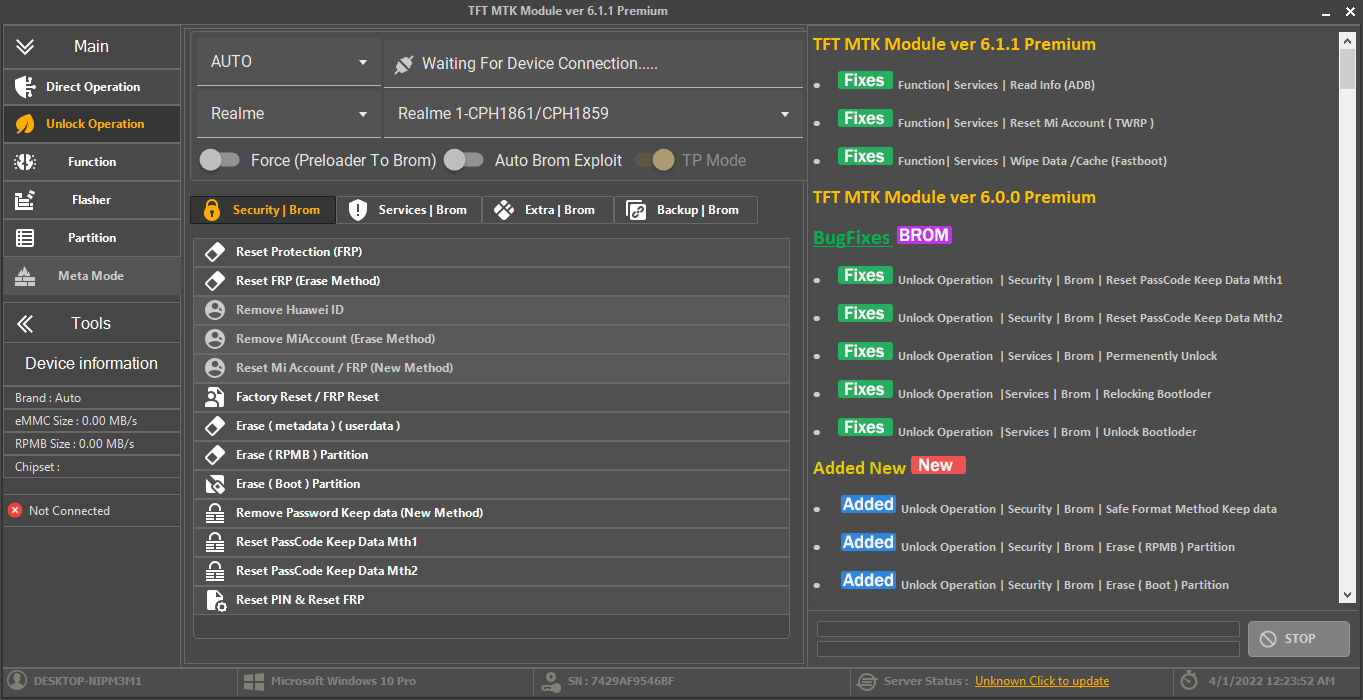Open the Unknown Click to update link
The width and height of the screenshot is (1363, 700).
pyautogui.click(x=1041, y=680)
